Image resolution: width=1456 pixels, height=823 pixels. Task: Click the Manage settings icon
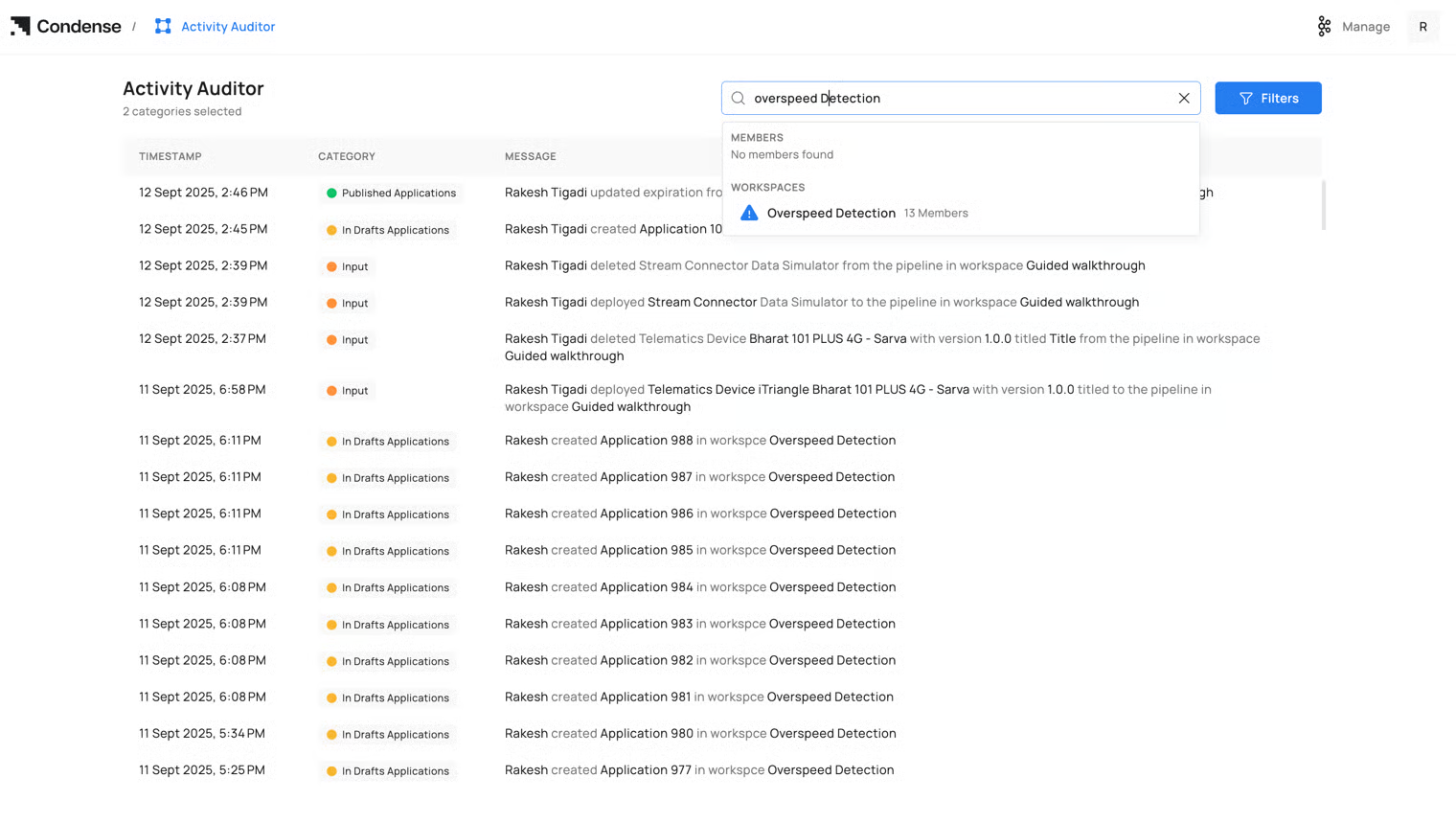[x=1324, y=26]
